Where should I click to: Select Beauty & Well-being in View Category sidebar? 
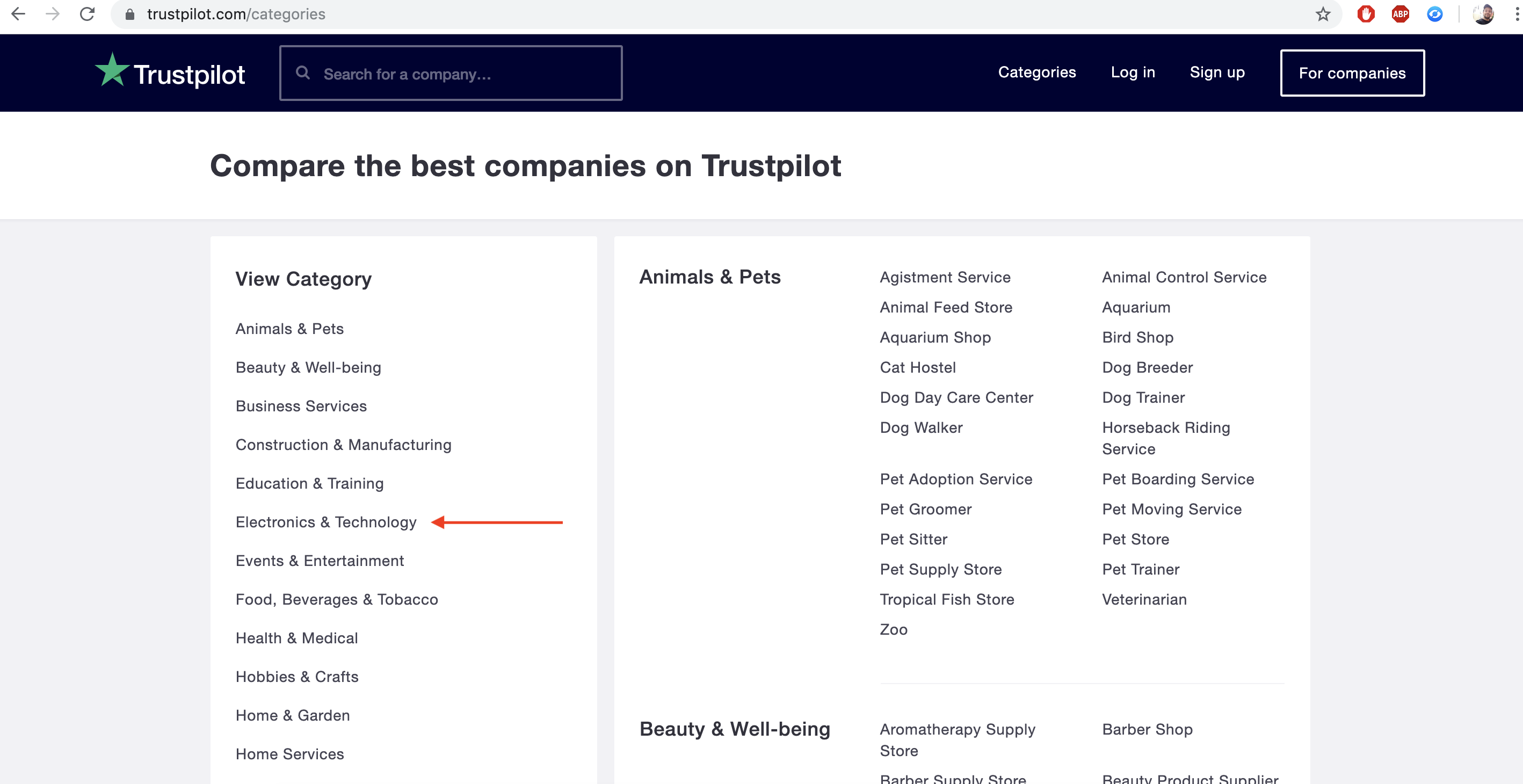tap(308, 368)
